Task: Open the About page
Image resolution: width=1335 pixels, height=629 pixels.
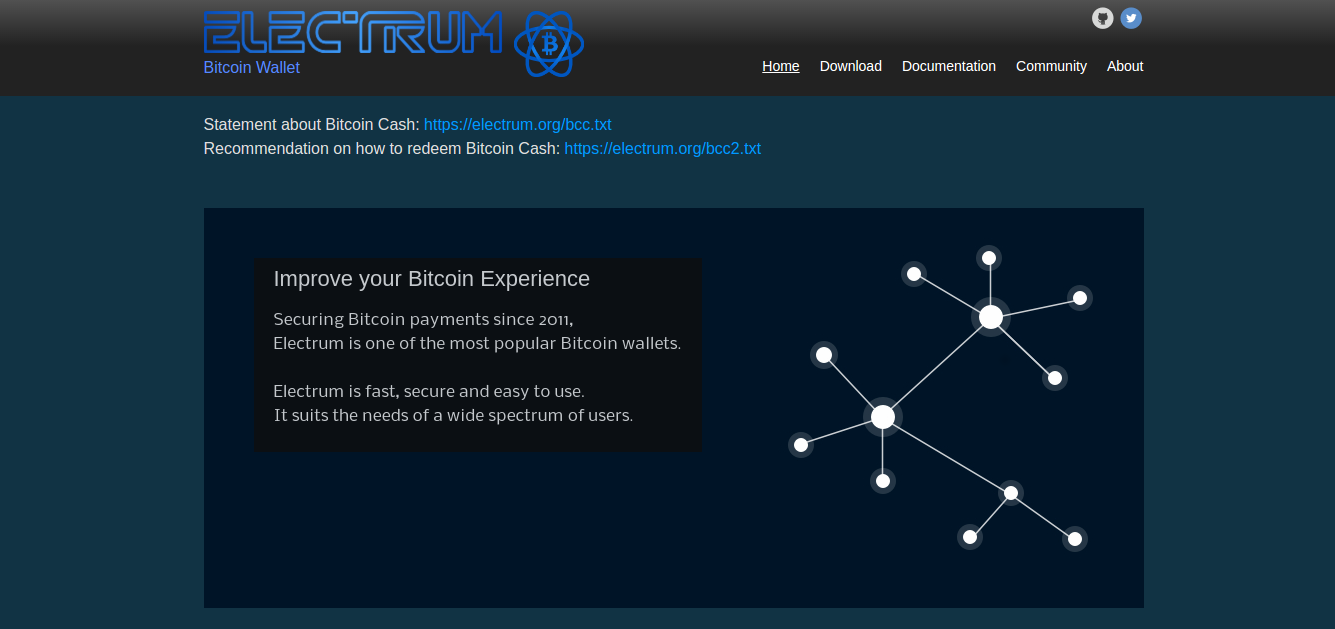Action: point(1125,66)
